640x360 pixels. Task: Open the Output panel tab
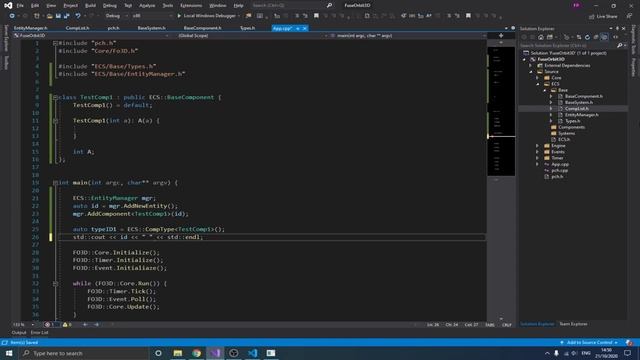pos(19,333)
